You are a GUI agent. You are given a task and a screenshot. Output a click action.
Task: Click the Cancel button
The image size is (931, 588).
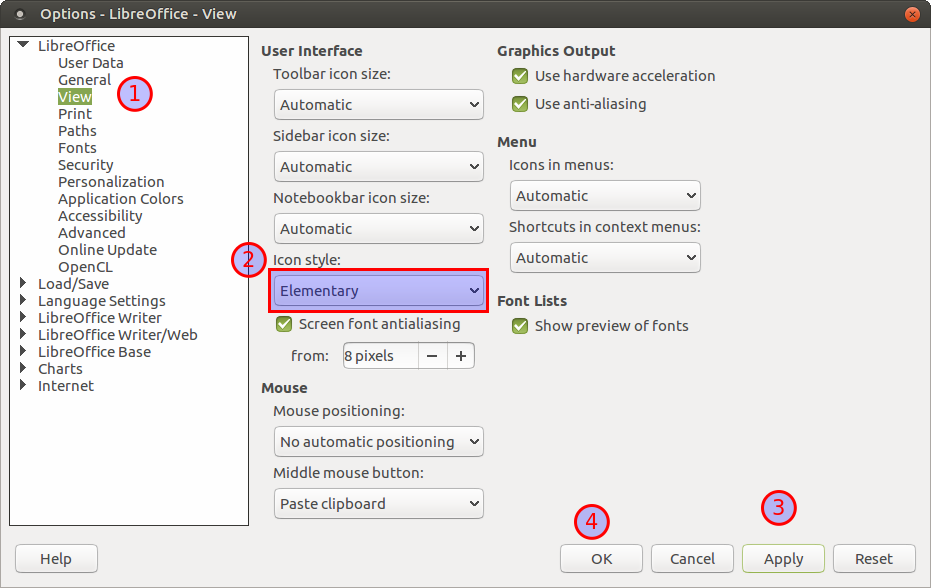[x=692, y=559]
